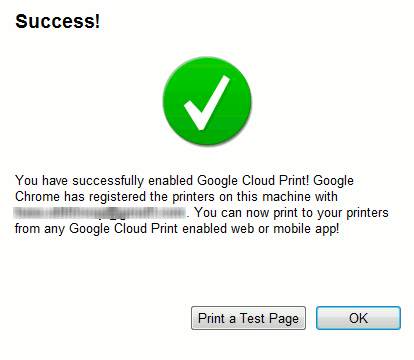Click the sentence "You can now print to your printers"
The height and width of the screenshot is (360, 414).
[x=291, y=213]
